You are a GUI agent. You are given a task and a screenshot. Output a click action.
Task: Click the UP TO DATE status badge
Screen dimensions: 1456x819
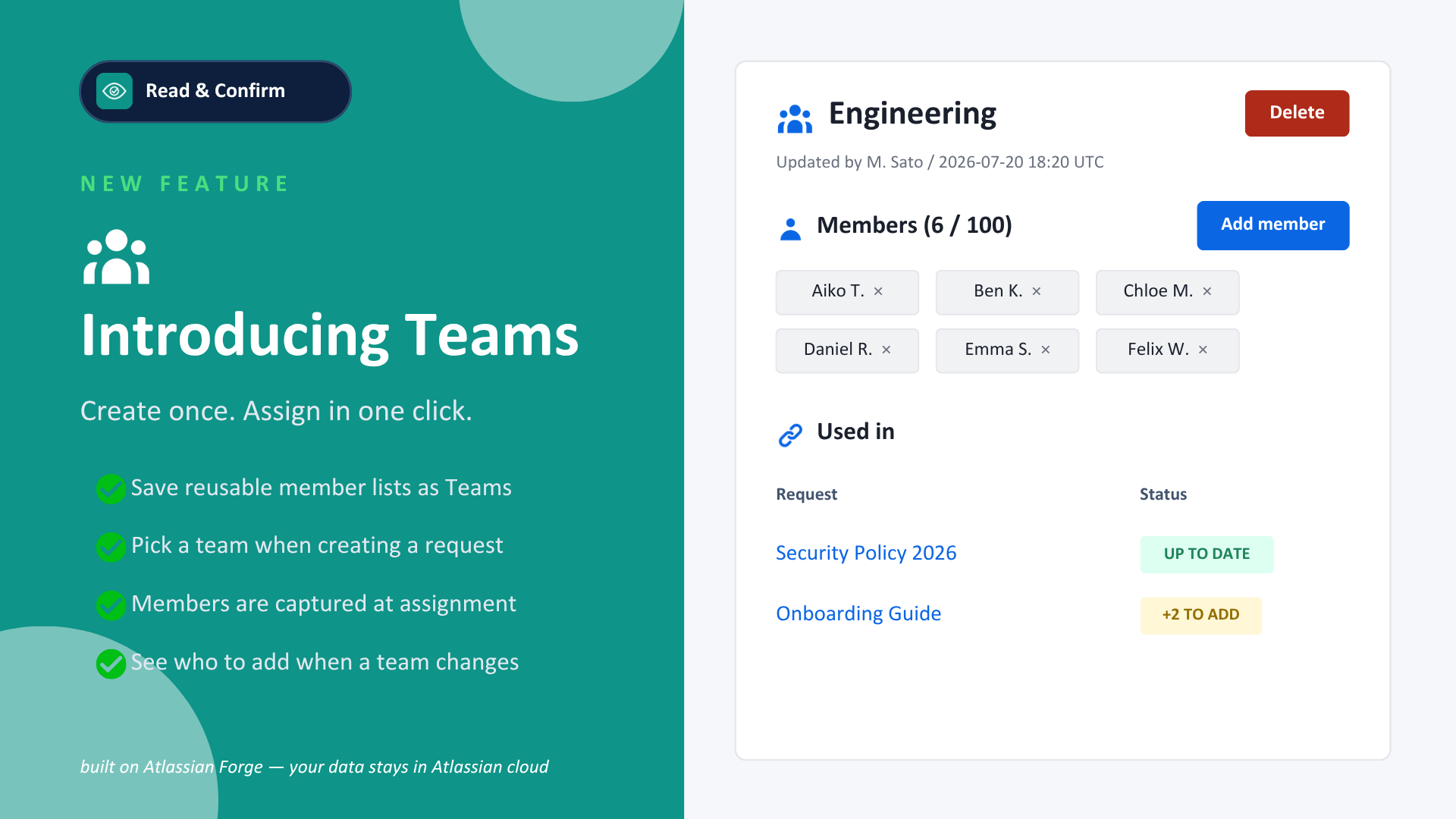1207,554
